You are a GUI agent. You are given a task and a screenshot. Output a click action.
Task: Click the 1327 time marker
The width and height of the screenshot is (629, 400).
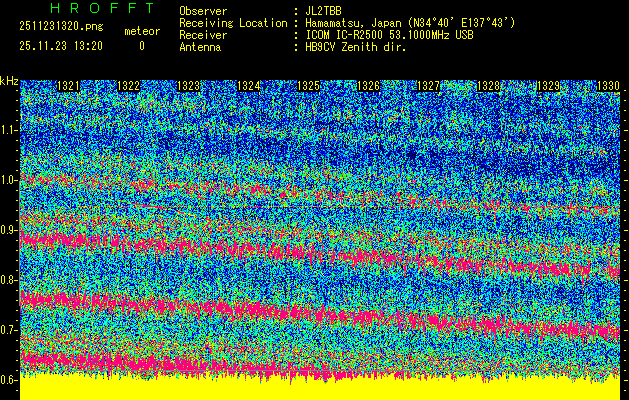(428, 87)
